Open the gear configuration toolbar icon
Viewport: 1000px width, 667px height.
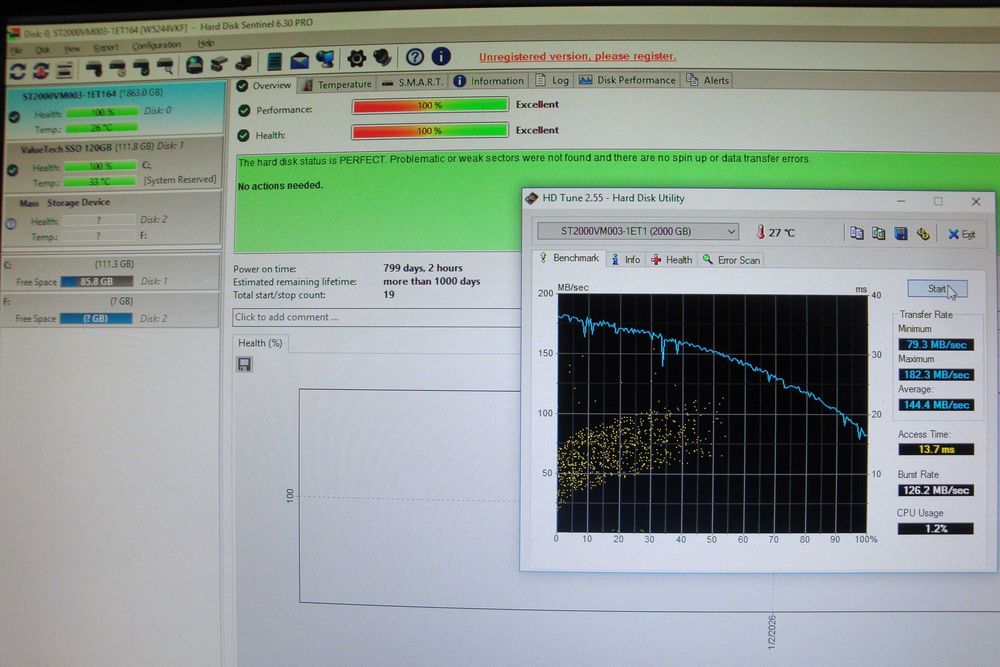(x=357, y=59)
